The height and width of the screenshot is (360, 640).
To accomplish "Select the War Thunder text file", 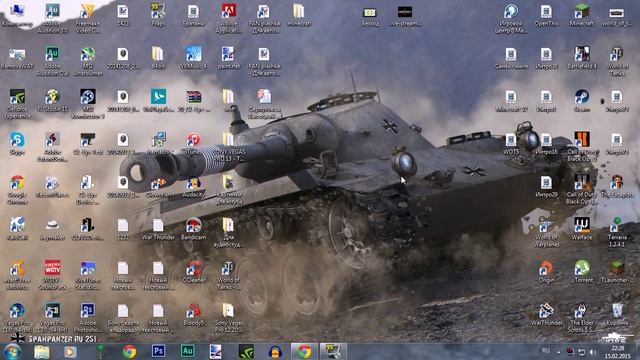I will click(x=158, y=229).
